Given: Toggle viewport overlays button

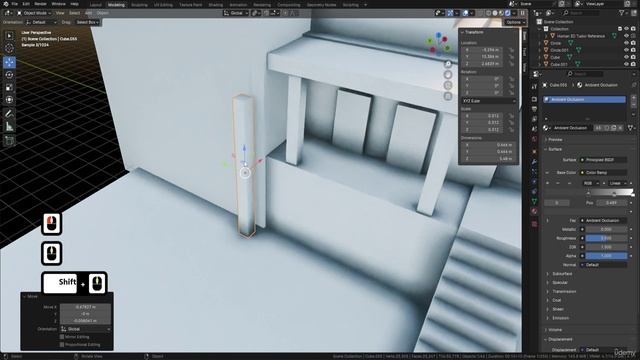Looking at the screenshot, I should click(x=465, y=13).
